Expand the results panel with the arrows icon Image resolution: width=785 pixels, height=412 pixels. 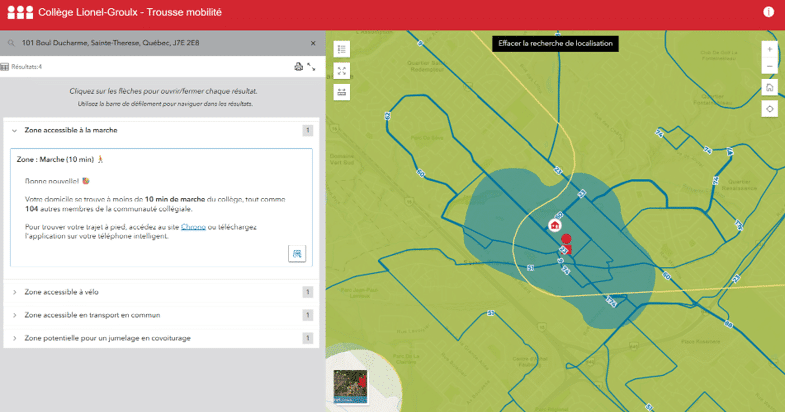click(311, 67)
